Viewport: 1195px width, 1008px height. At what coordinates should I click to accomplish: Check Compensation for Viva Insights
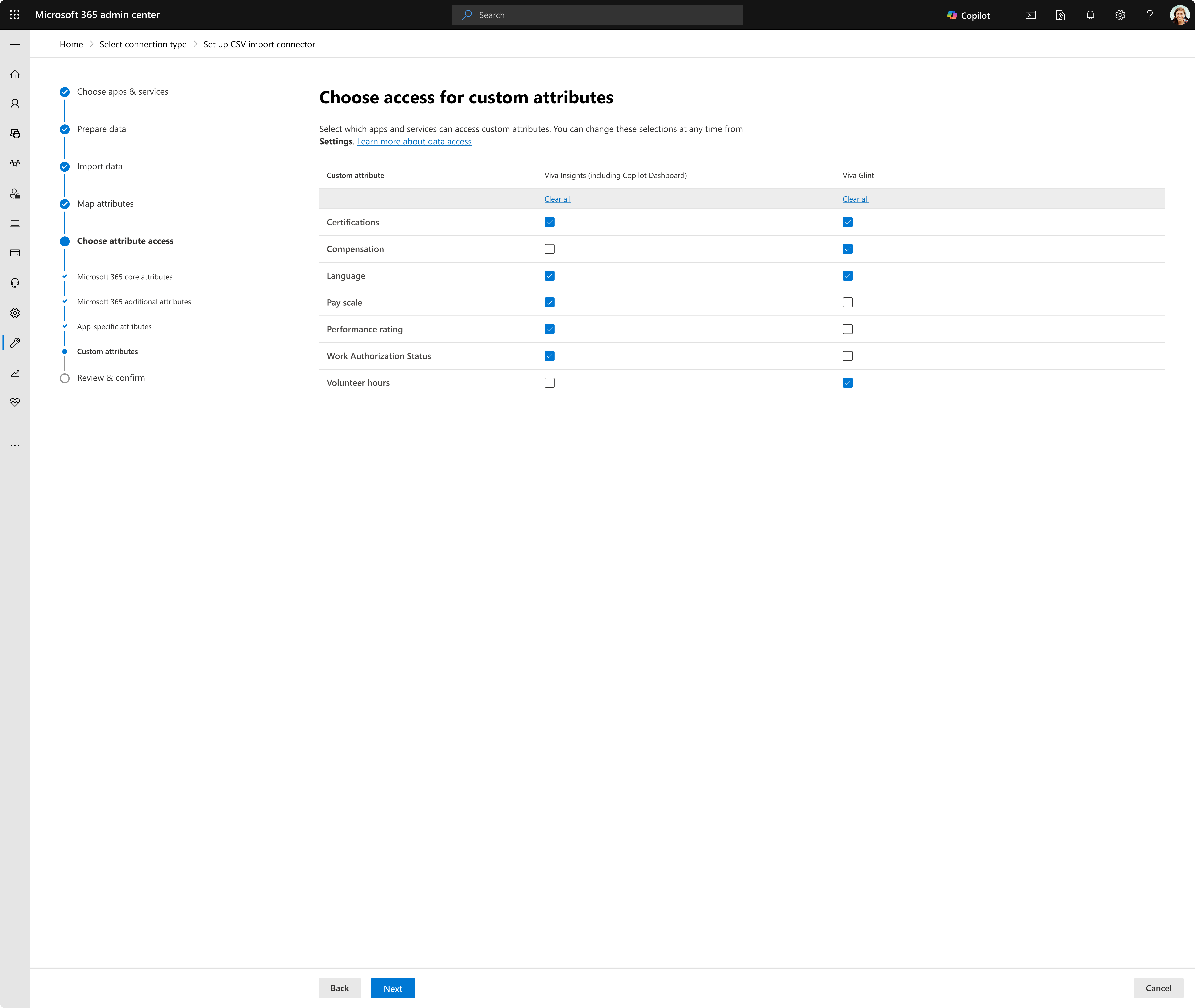coord(549,249)
